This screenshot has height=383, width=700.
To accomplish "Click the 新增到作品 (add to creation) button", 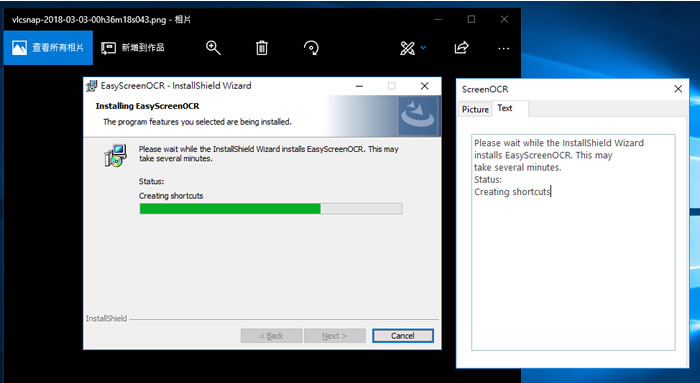I will click(x=133, y=47).
